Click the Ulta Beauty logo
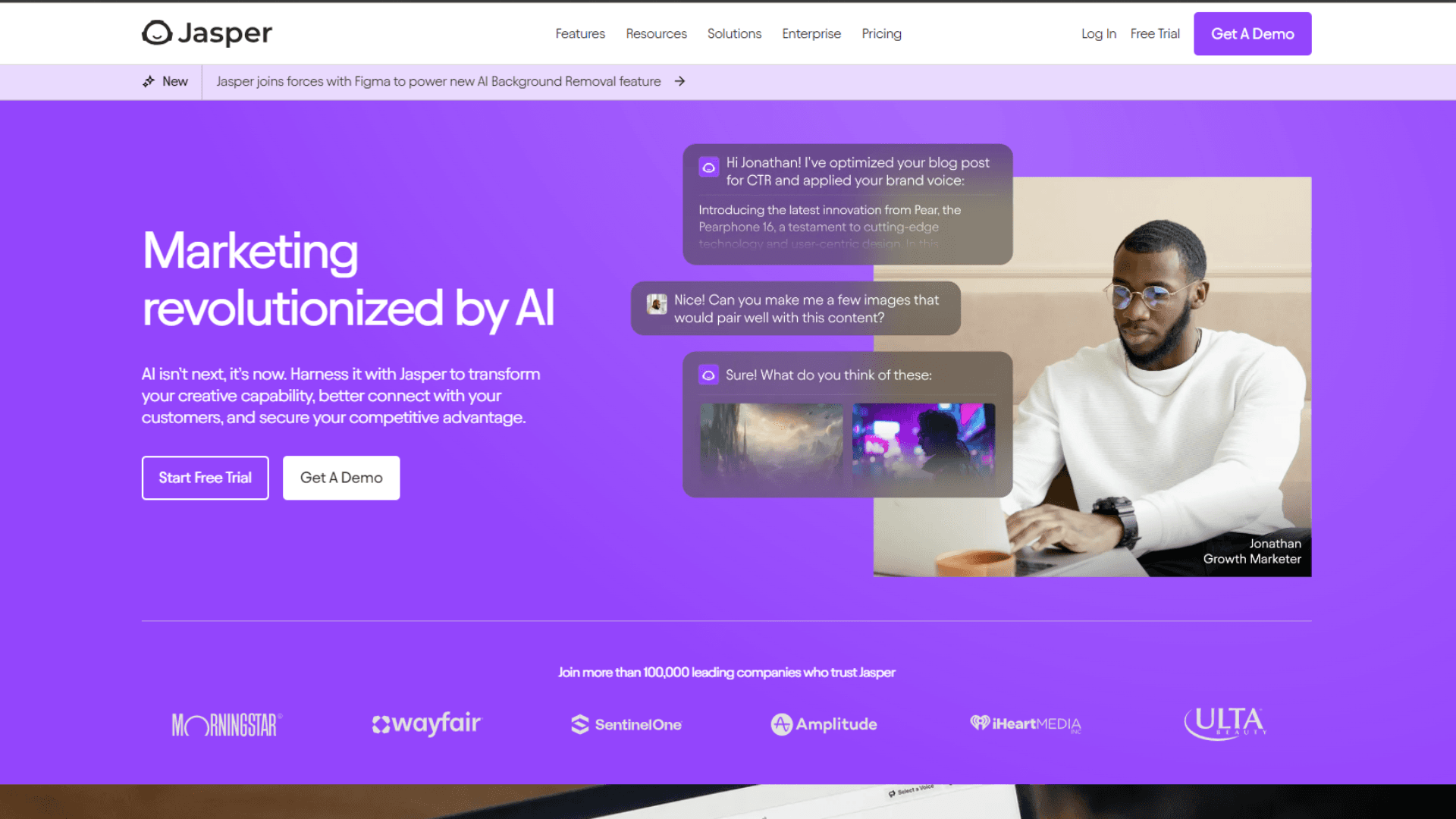The width and height of the screenshot is (1456, 819). coord(1225,723)
